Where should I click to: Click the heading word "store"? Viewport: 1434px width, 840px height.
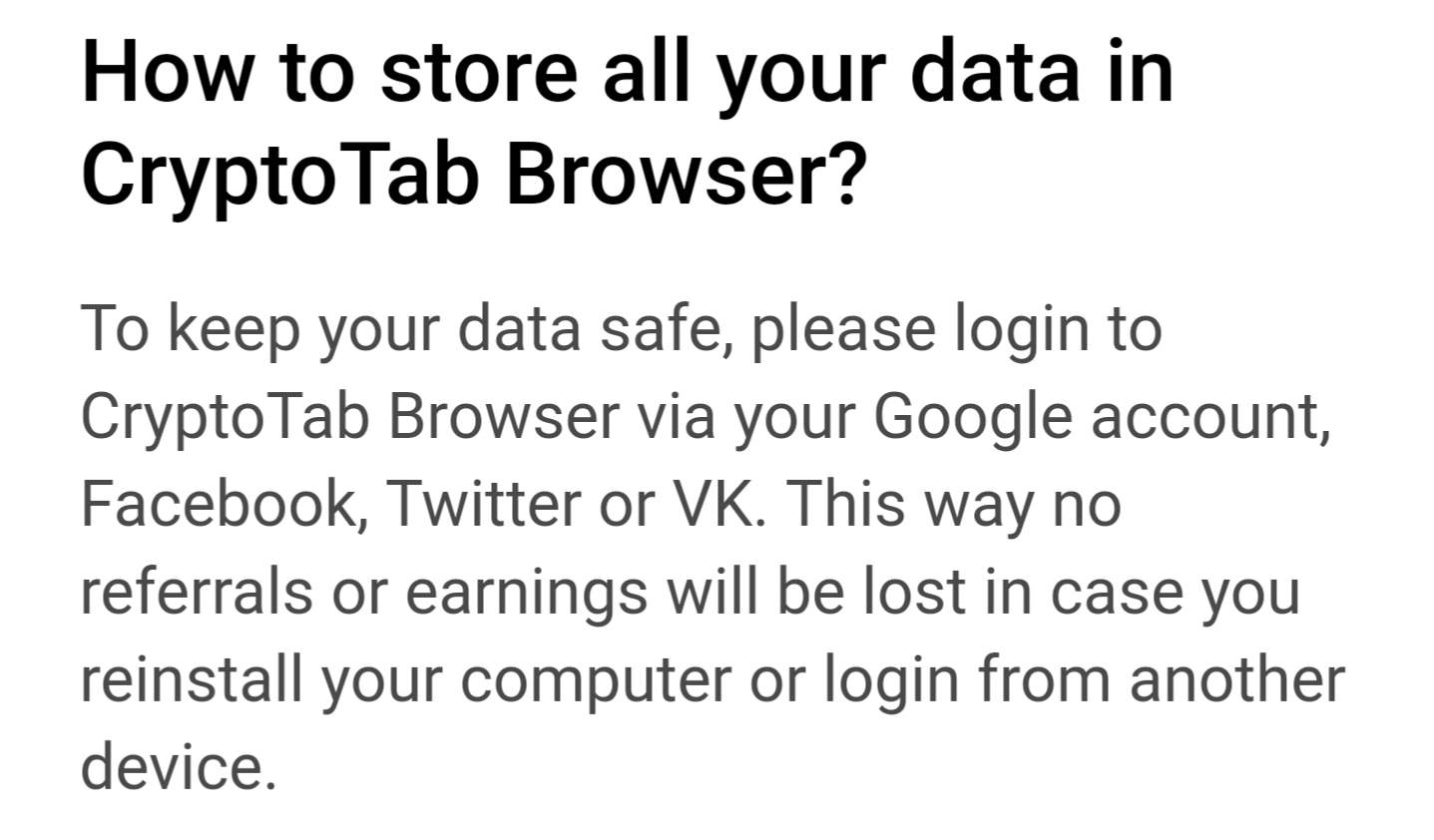(478, 72)
